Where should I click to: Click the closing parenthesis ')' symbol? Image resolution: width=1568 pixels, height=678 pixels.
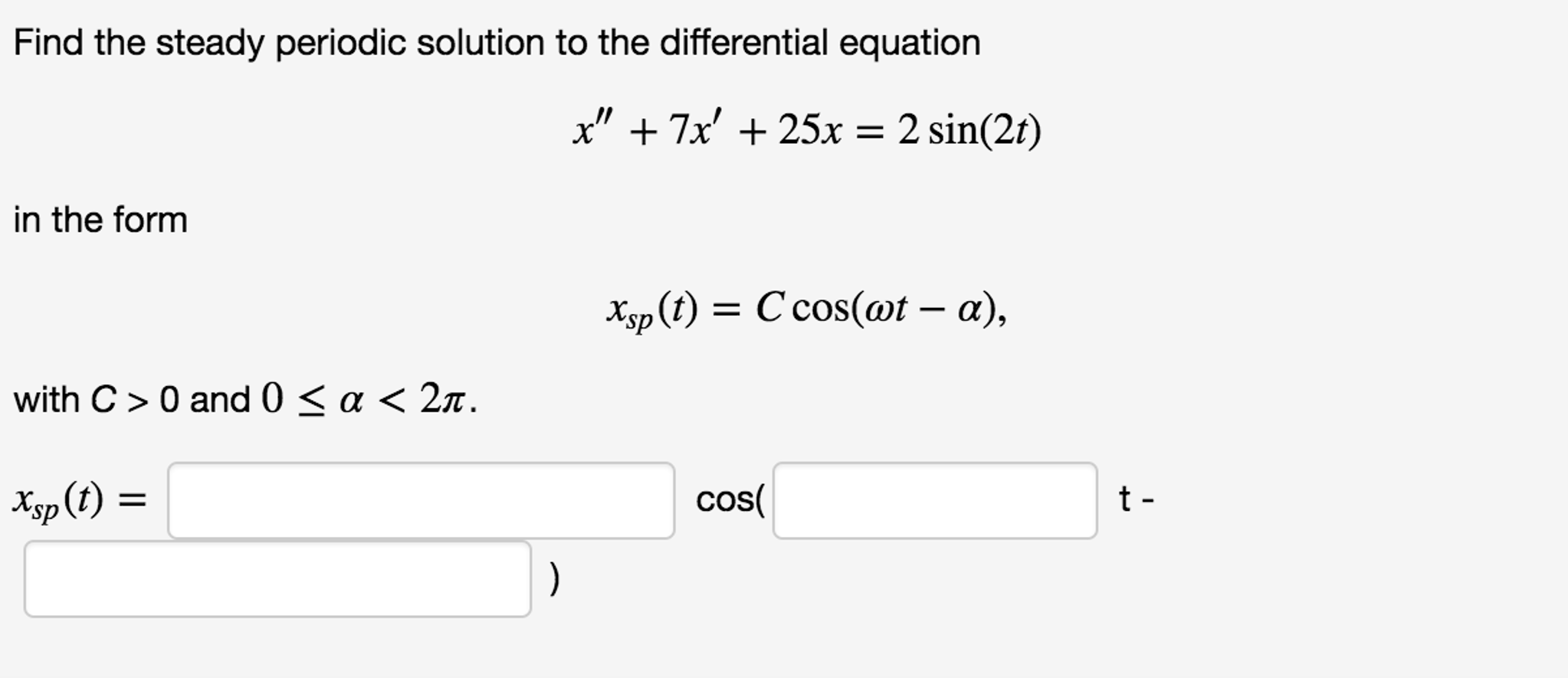pos(554,580)
